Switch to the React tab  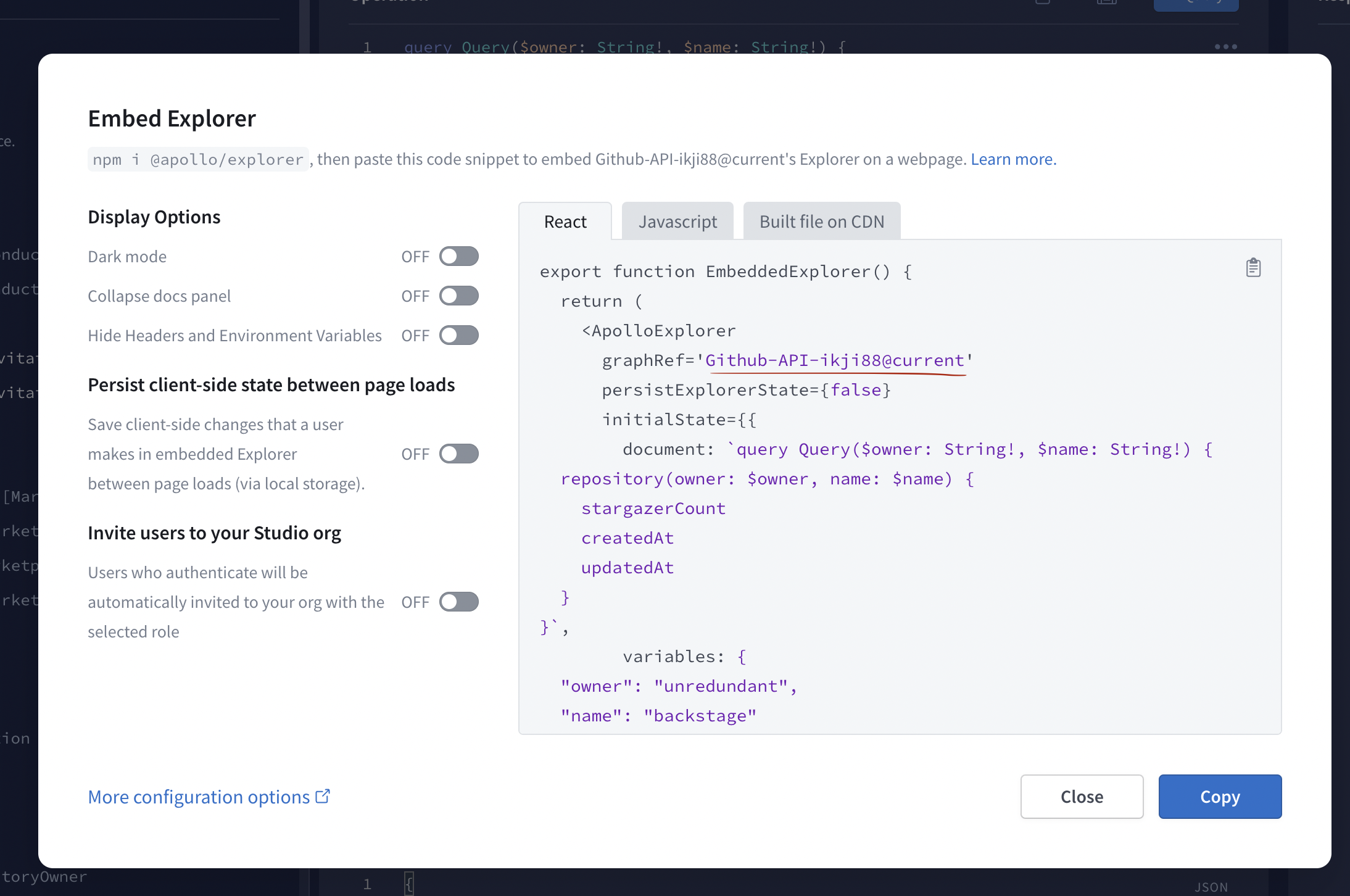coord(565,222)
